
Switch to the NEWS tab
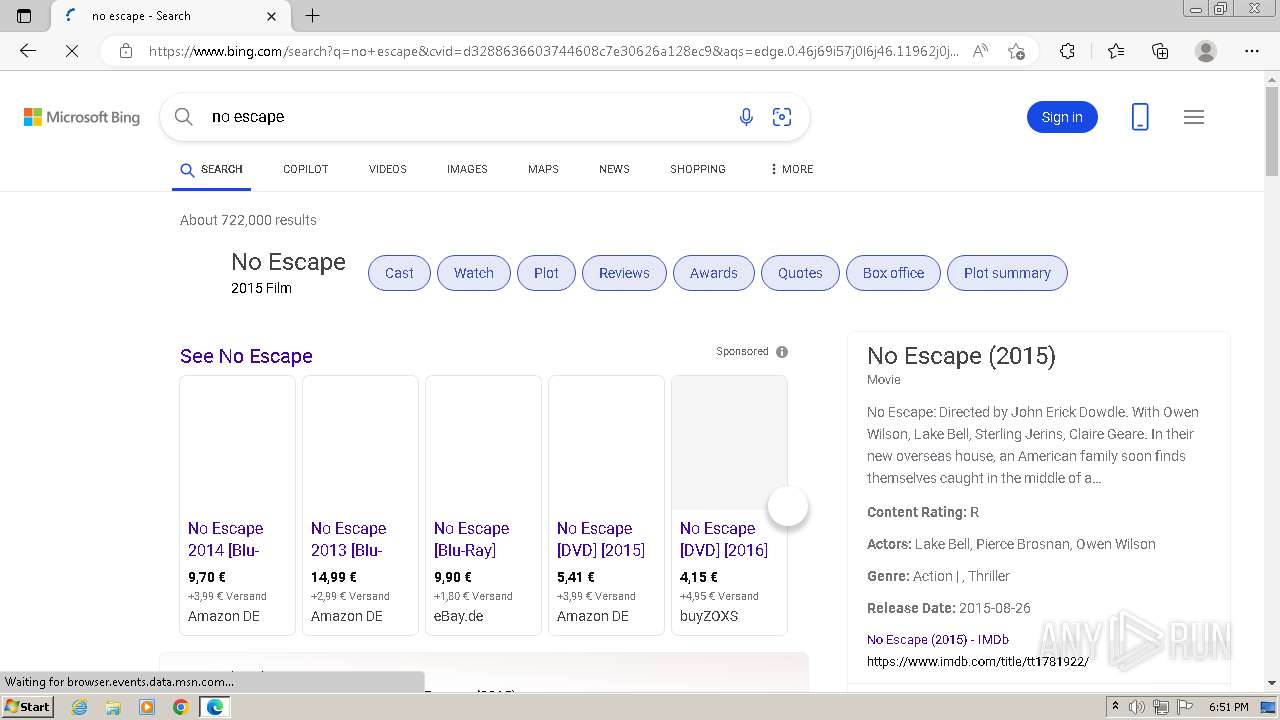614,169
